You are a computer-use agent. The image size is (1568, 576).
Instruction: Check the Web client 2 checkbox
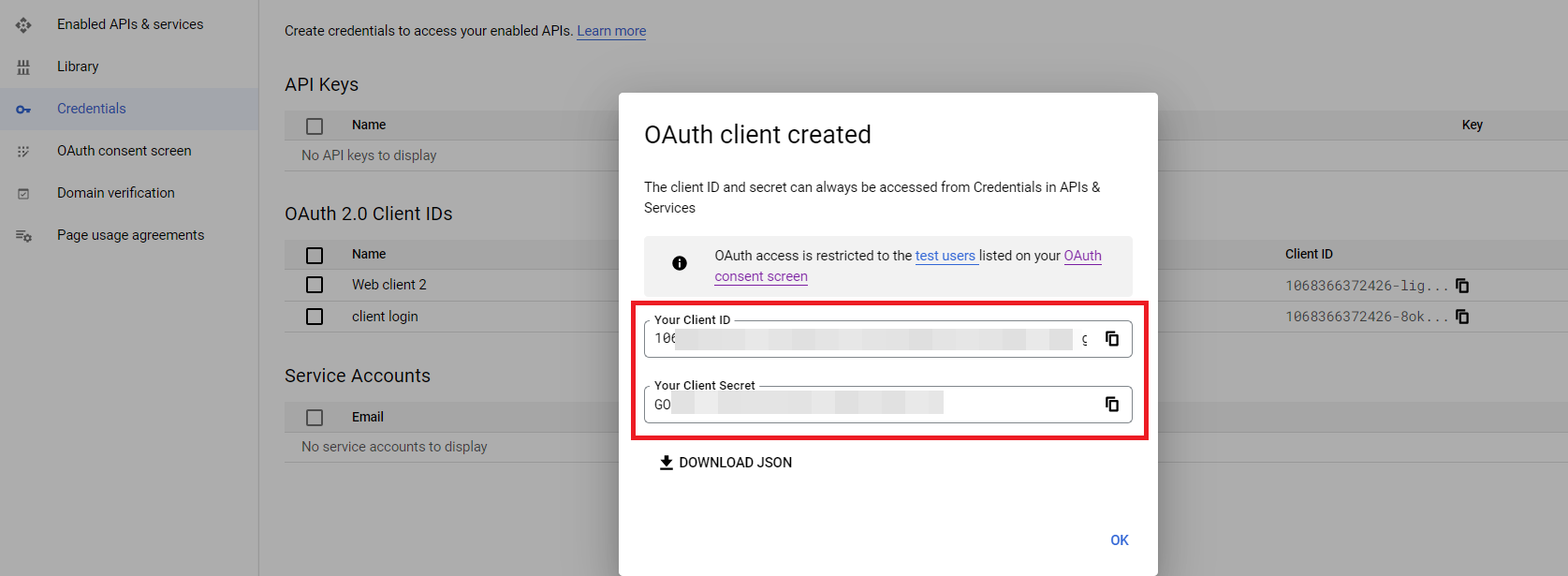(x=315, y=285)
